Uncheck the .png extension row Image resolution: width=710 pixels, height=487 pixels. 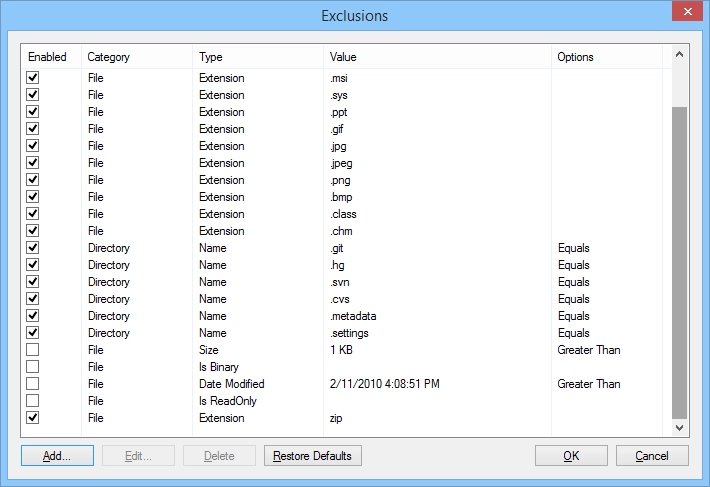(x=33, y=180)
